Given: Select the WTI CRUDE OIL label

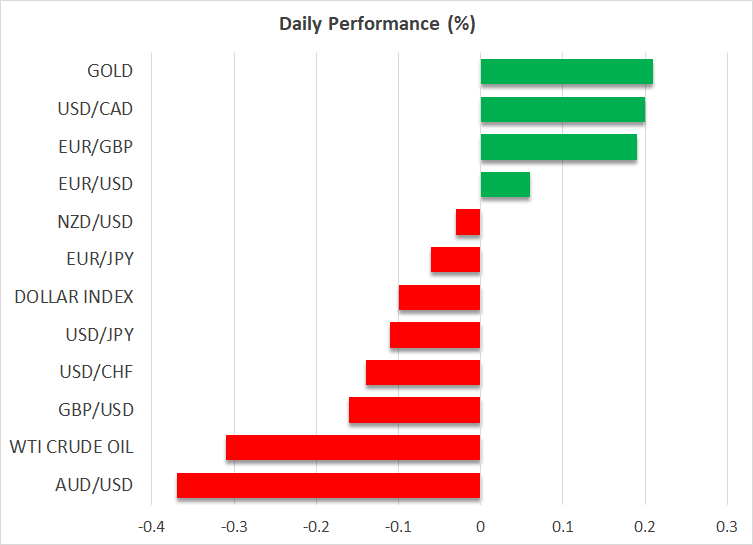Looking at the screenshot, I should click(71, 447).
